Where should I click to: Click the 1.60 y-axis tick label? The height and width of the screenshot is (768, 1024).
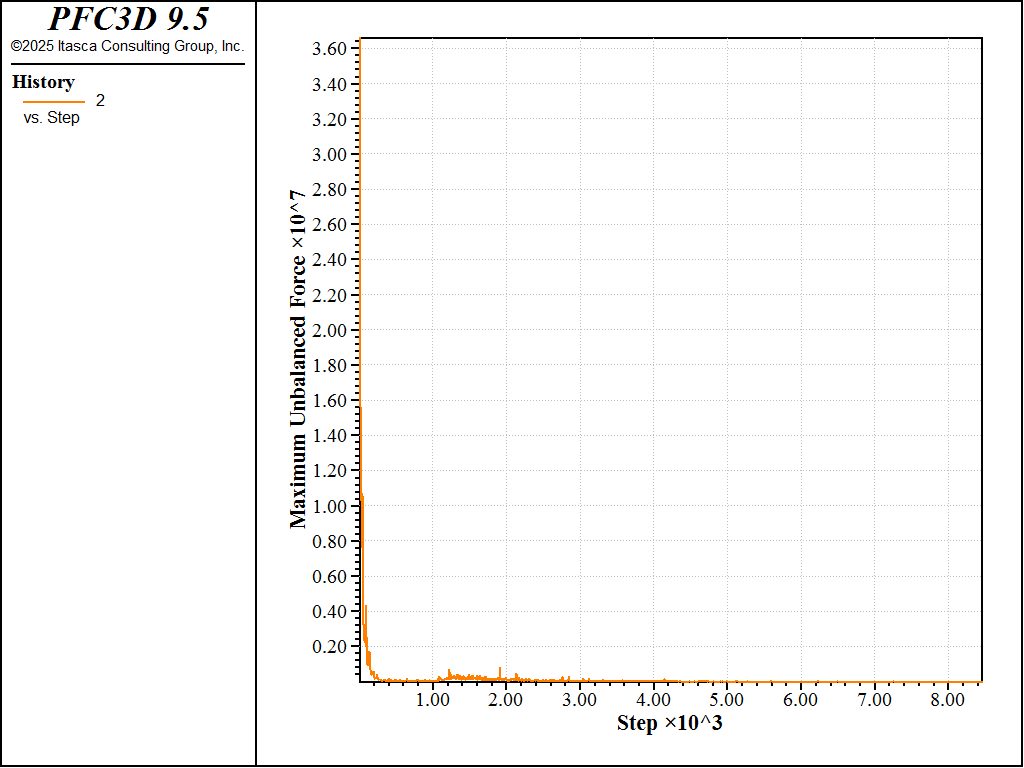point(330,400)
